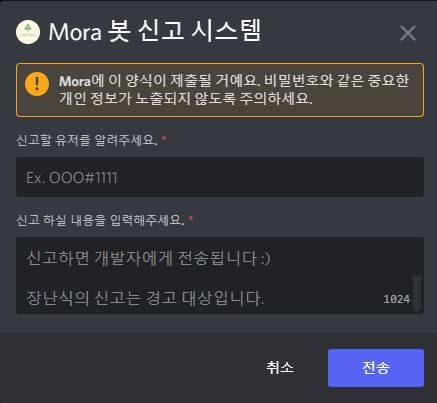
Task: Click the orange exclamation warning icon
Action: tap(37, 84)
